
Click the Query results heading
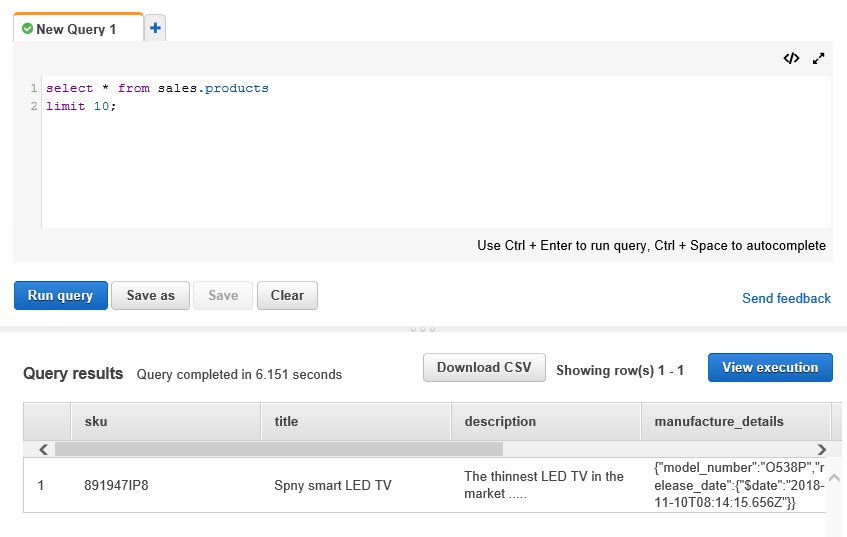(x=73, y=373)
